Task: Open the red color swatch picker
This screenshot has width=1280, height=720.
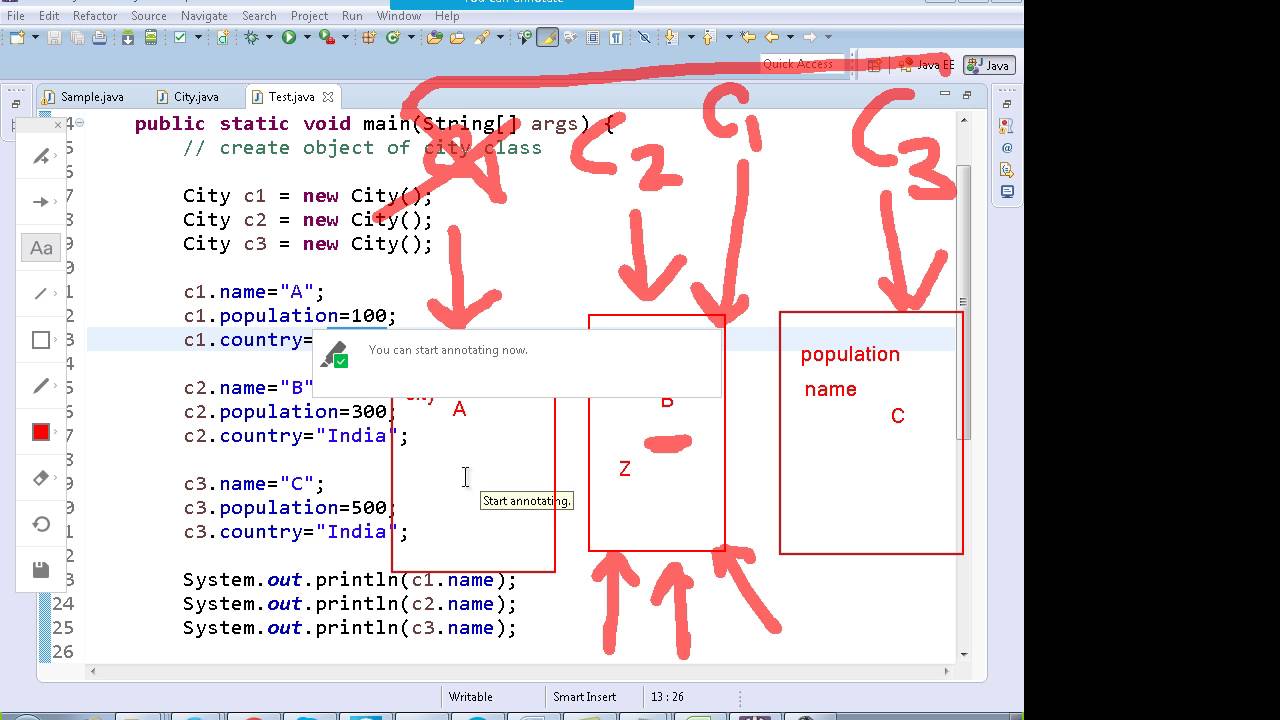Action: point(41,432)
